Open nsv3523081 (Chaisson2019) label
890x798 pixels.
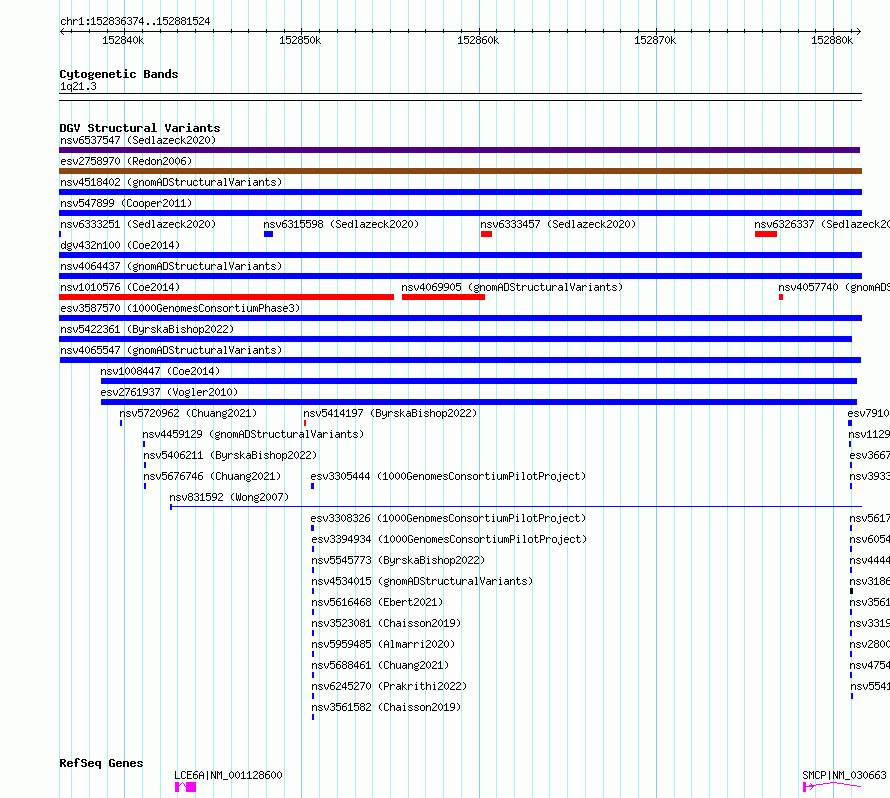click(x=386, y=623)
